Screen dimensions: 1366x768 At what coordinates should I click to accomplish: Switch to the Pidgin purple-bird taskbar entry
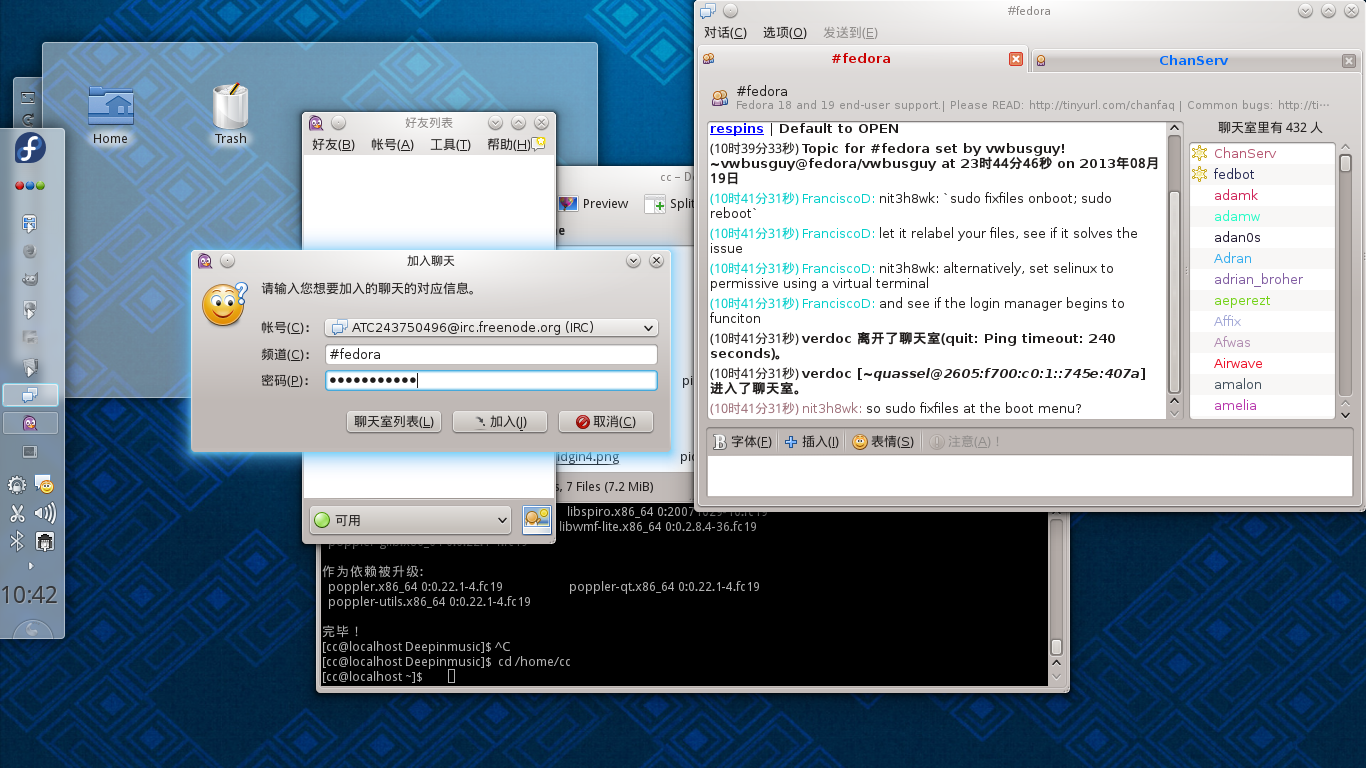coord(30,423)
